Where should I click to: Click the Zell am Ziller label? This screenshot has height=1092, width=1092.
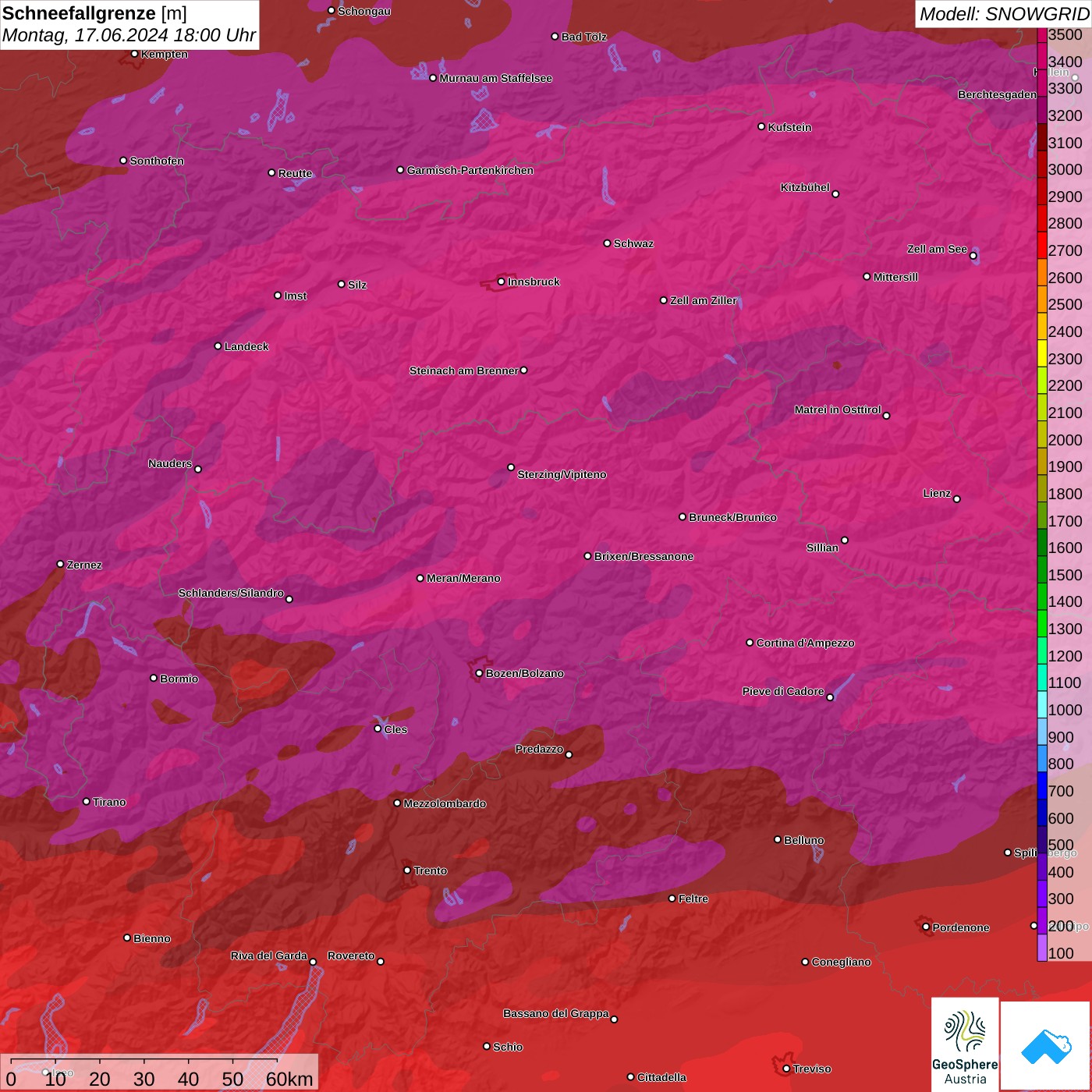[704, 300]
